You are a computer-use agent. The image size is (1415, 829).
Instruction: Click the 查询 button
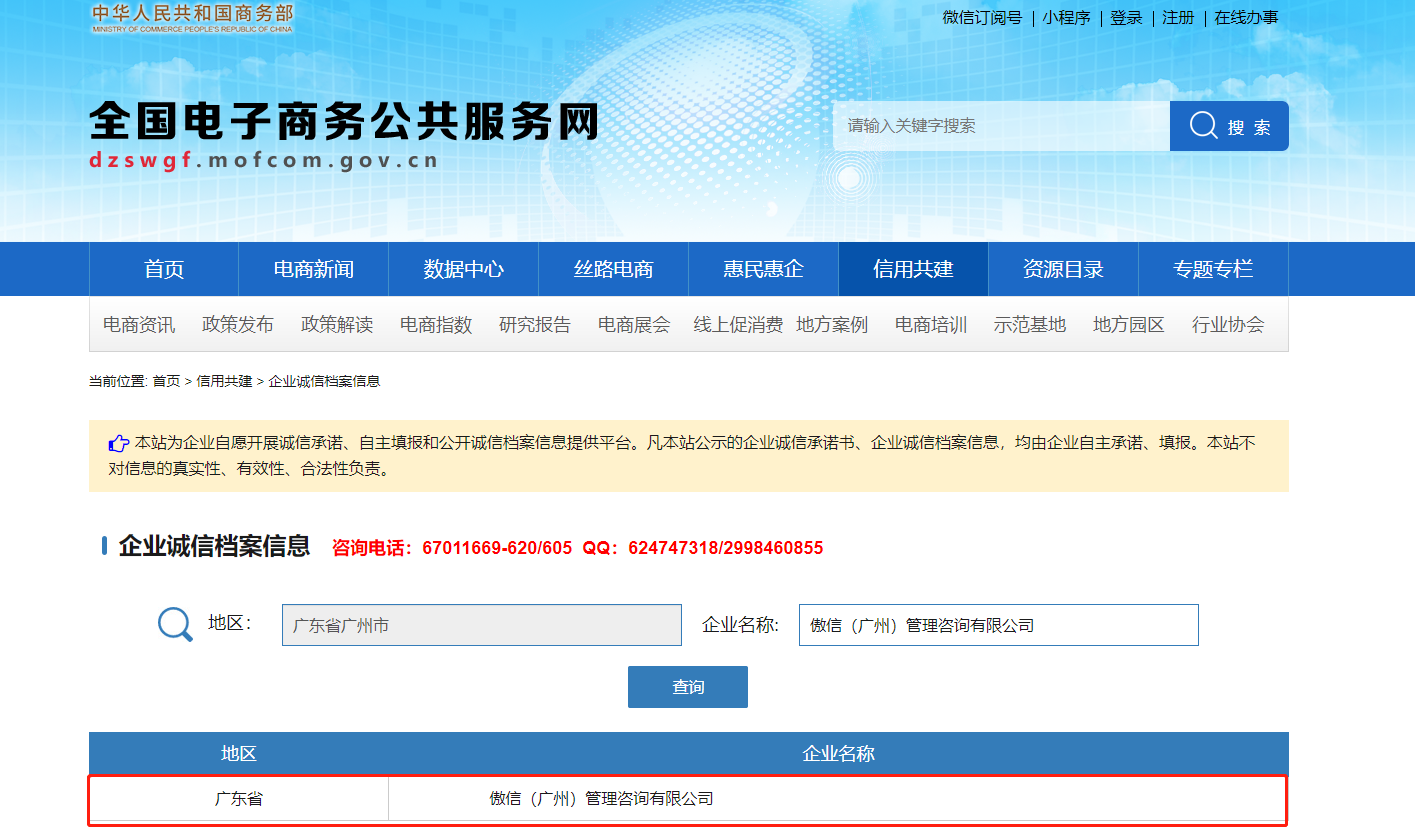tap(688, 687)
